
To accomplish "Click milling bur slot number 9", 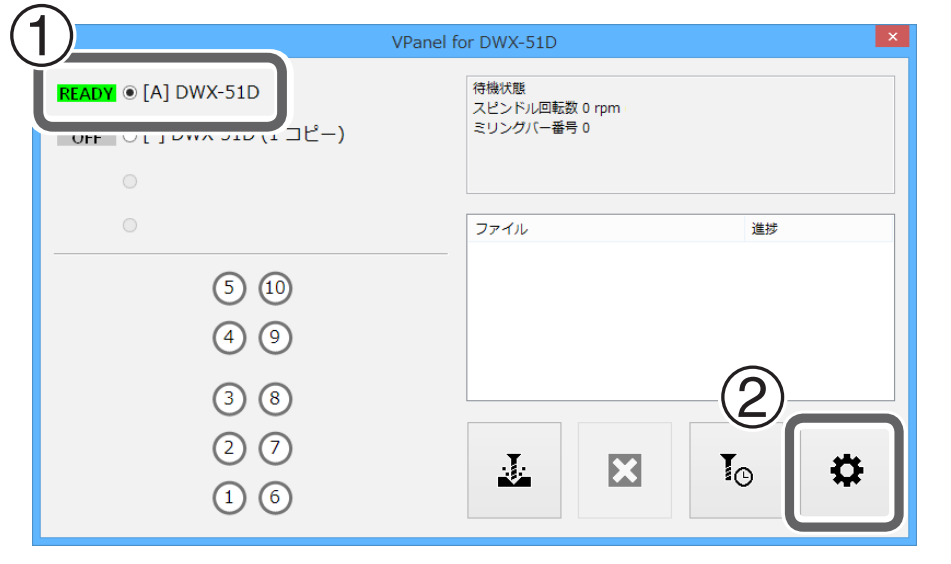I will [x=275, y=337].
